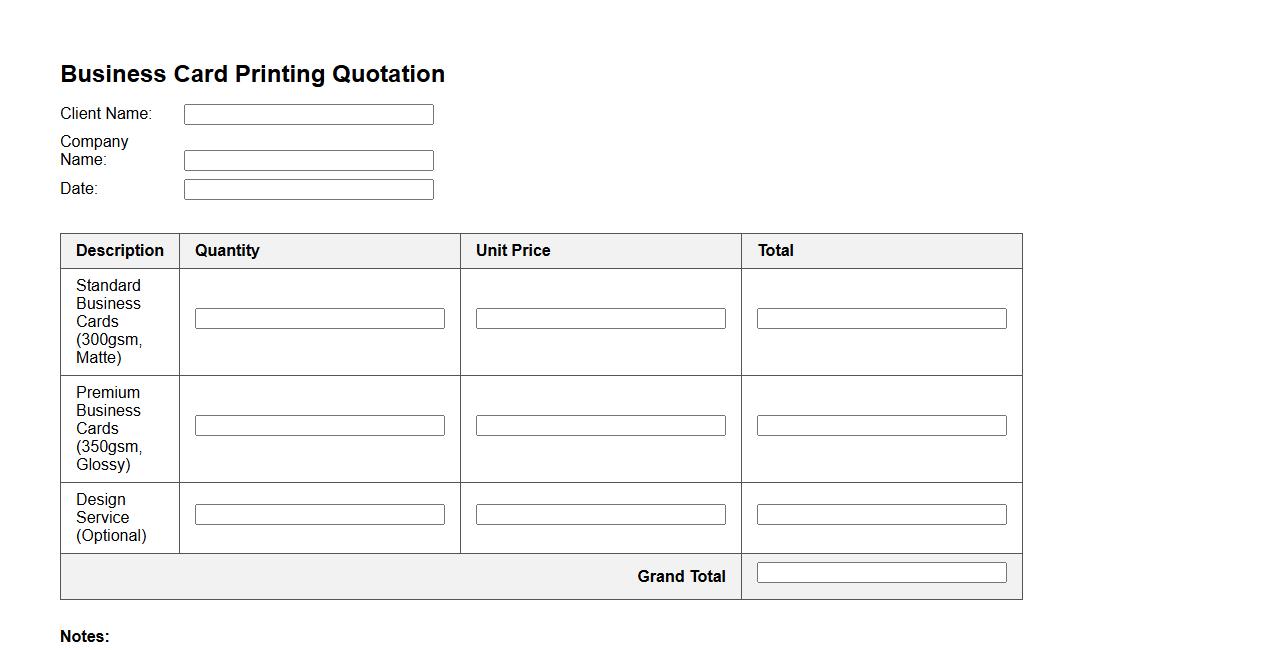Select the Quantity column header
Viewport: 1278px width, 650px height.
pos(227,251)
